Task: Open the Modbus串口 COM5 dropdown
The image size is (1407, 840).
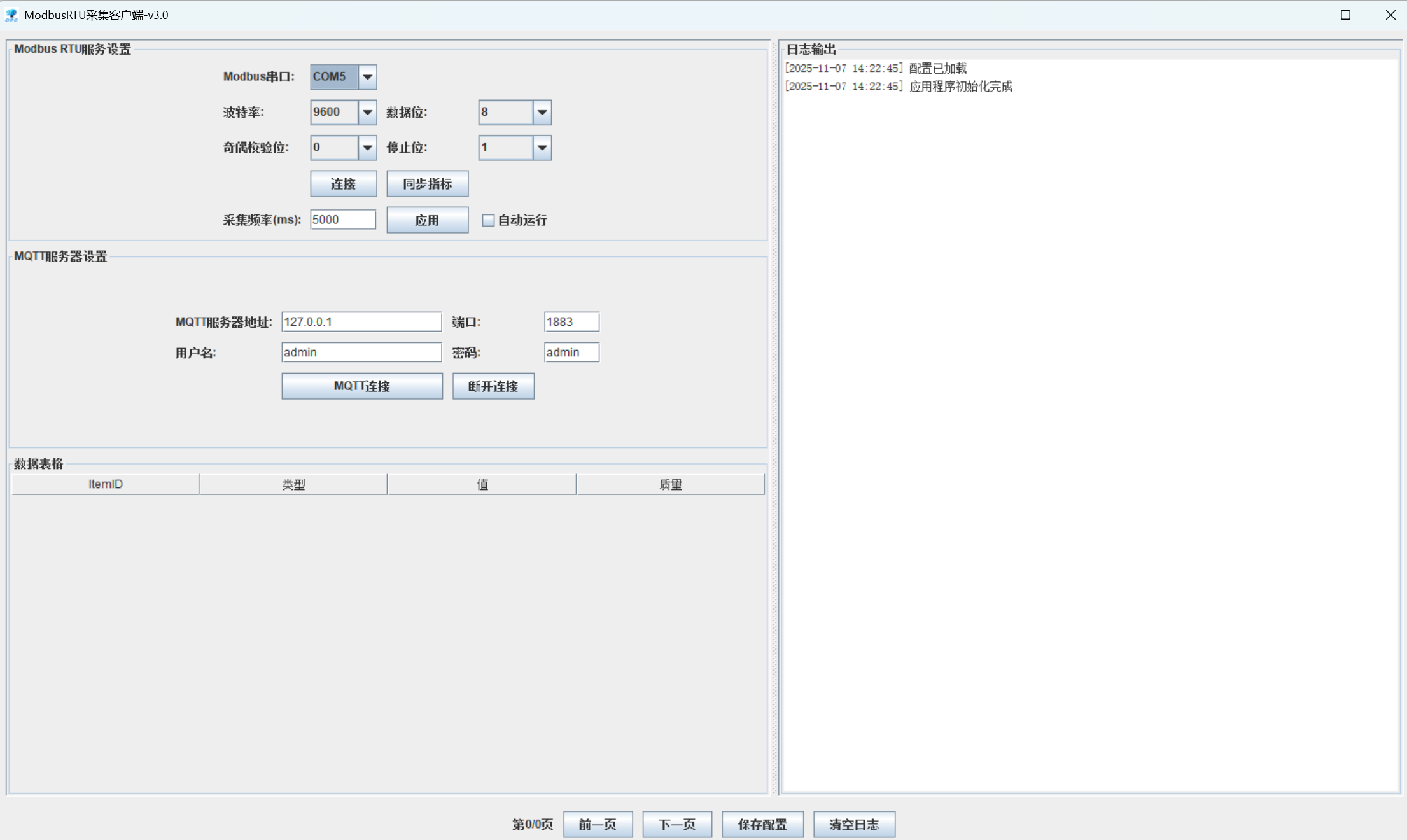Action: pos(367,76)
